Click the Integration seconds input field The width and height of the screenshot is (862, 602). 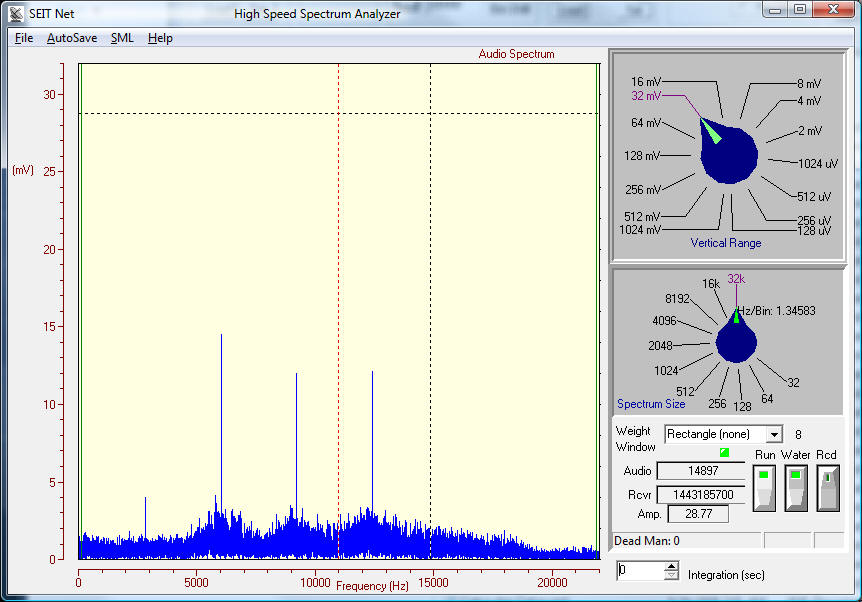coord(637,571)
